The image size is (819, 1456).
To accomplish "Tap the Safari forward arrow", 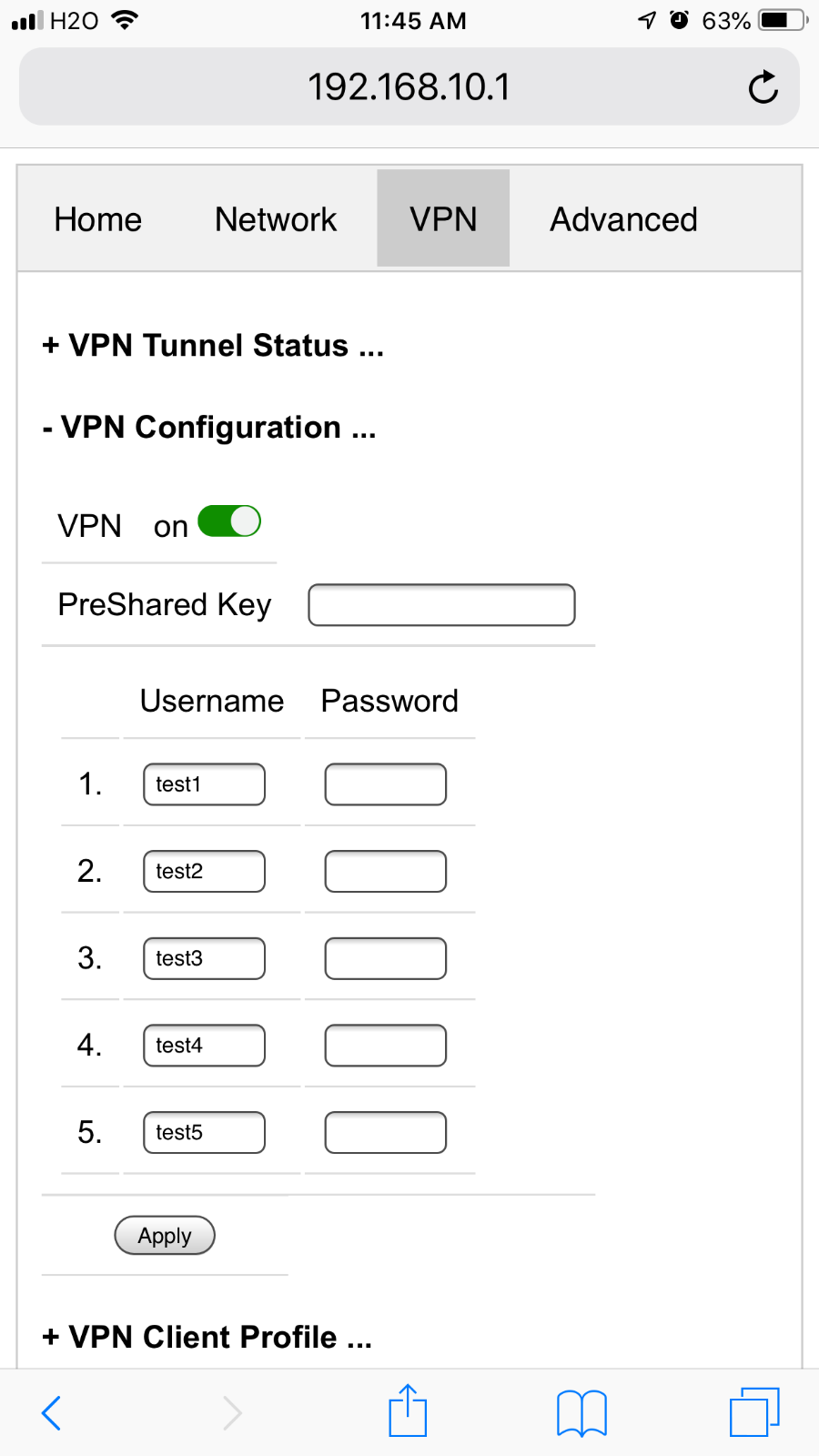I will 233,1412.
